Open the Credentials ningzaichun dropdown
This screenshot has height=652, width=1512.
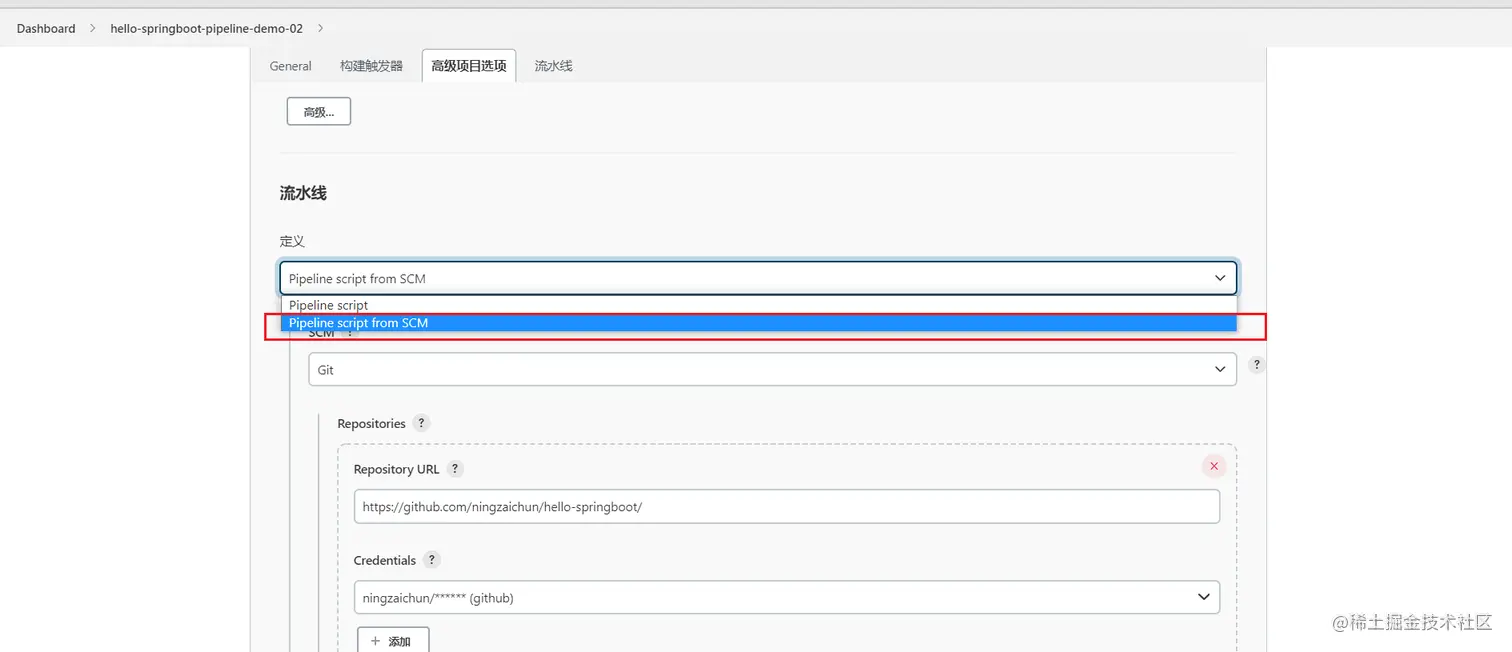786,598
